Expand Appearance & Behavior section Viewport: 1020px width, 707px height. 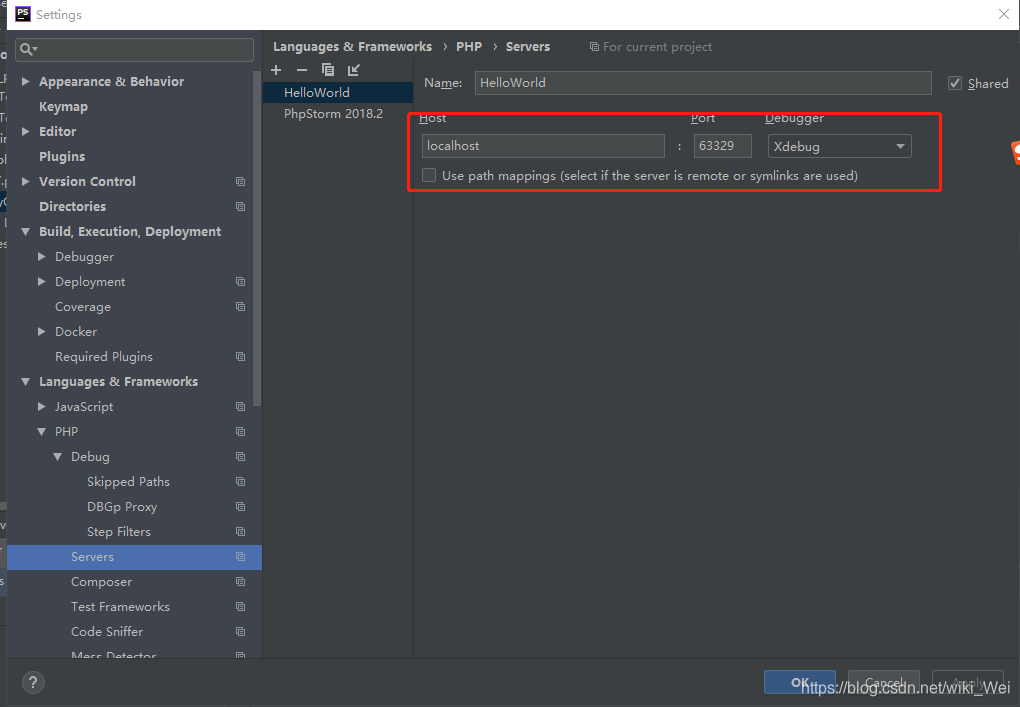[26, 81]
